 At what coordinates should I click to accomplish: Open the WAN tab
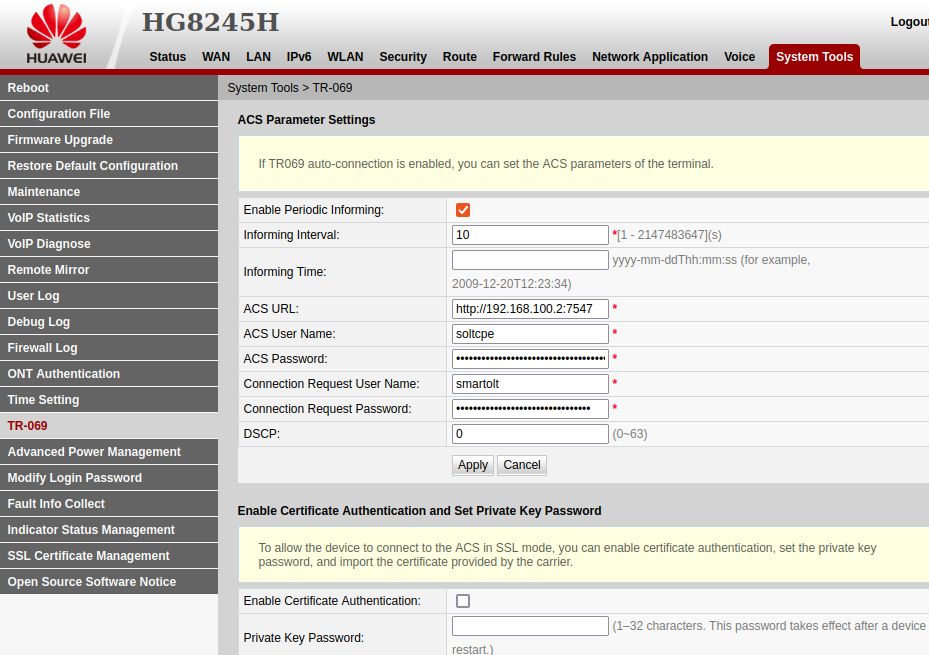pos(216,57)
